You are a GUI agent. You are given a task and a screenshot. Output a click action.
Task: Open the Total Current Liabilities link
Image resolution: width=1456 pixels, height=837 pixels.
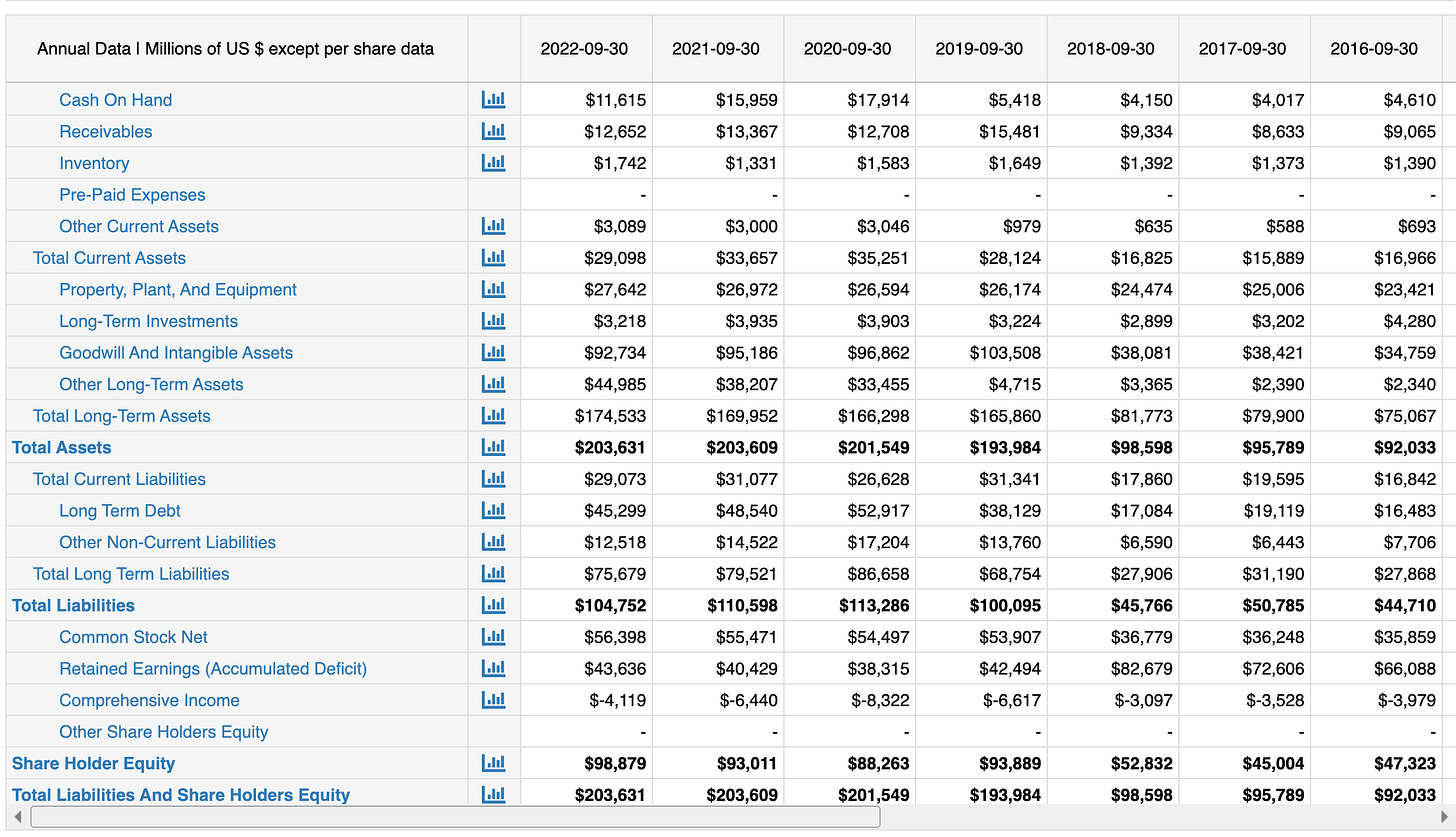[x=119, y=479]
